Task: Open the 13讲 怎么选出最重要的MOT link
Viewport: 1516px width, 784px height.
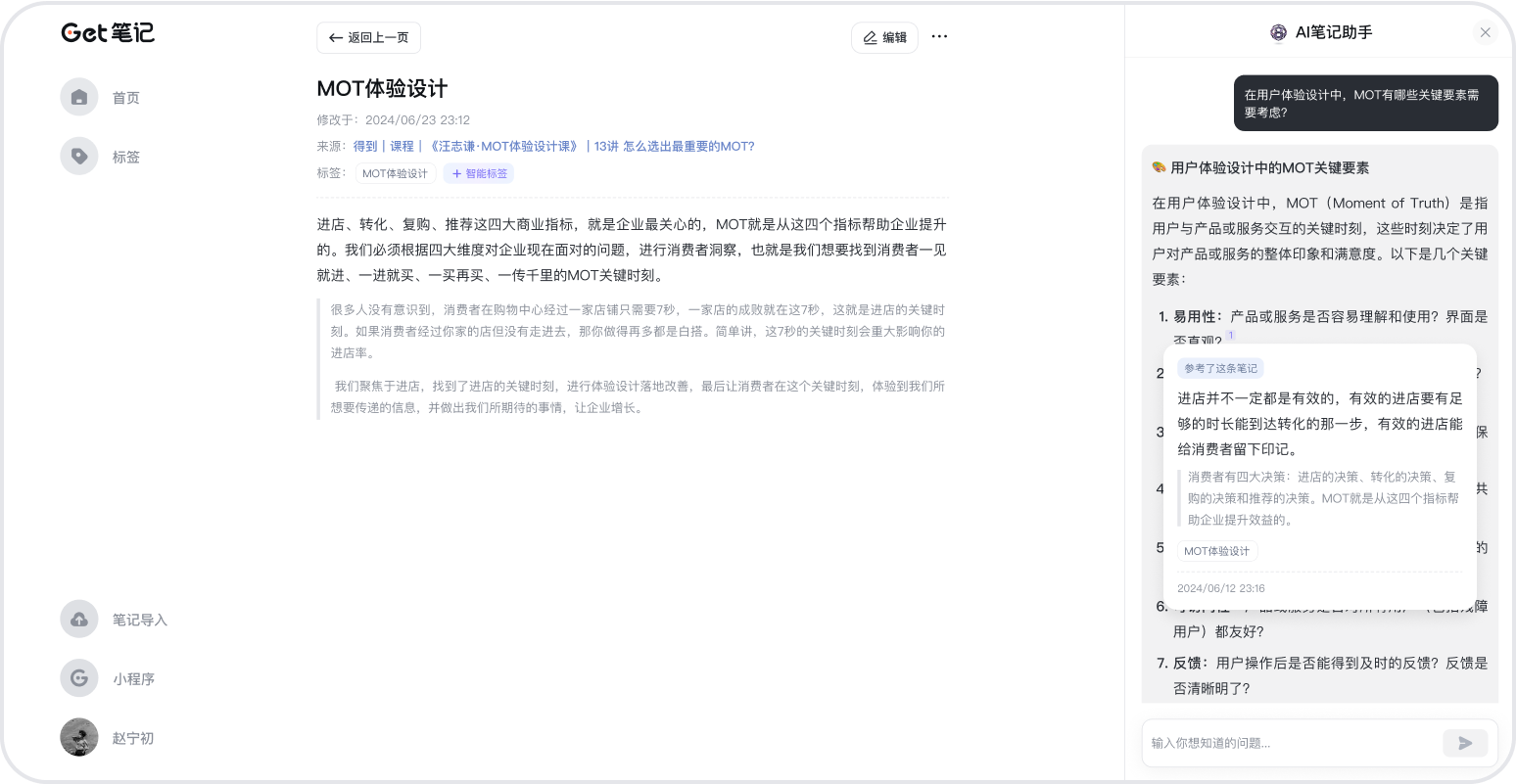Action: 674,147
